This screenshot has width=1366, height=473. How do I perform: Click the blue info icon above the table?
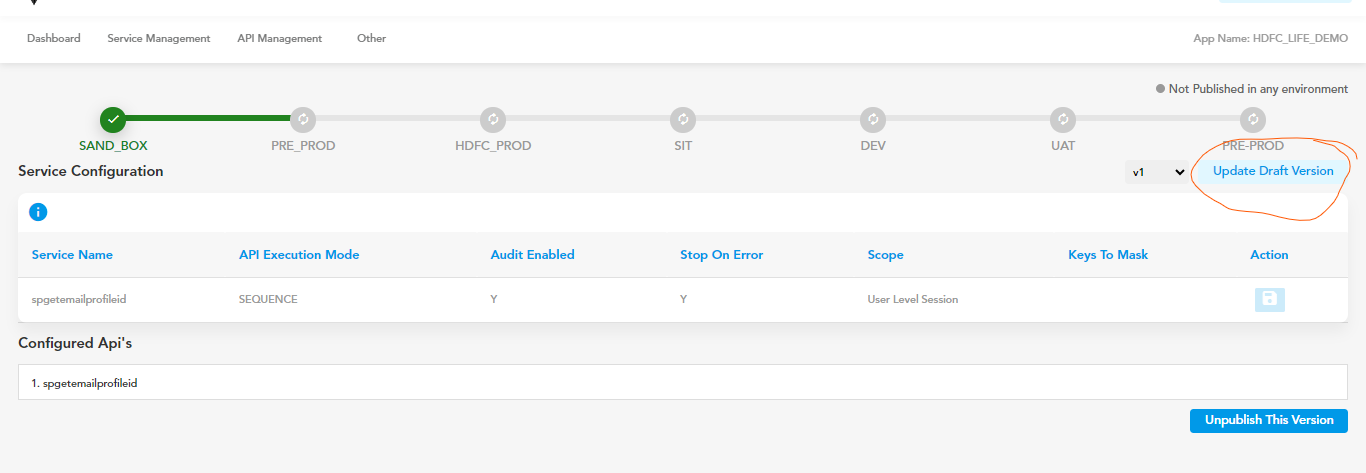(x=39, y=212)
